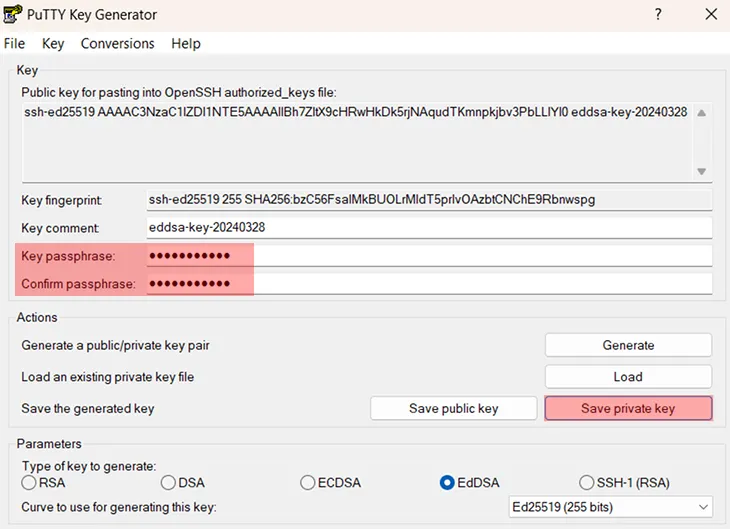
Task: Select the SSH-1 (RSA) key type
Action: point(587,483)
